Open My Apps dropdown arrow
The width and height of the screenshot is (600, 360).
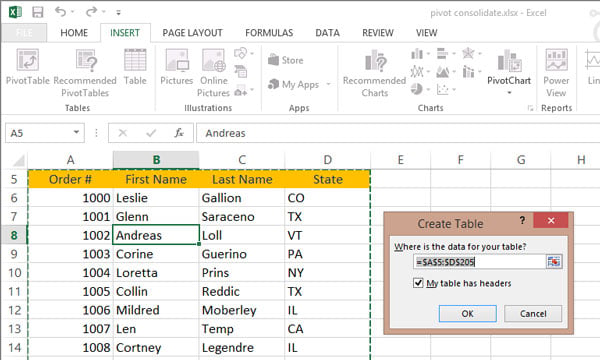tap(328, 84)
